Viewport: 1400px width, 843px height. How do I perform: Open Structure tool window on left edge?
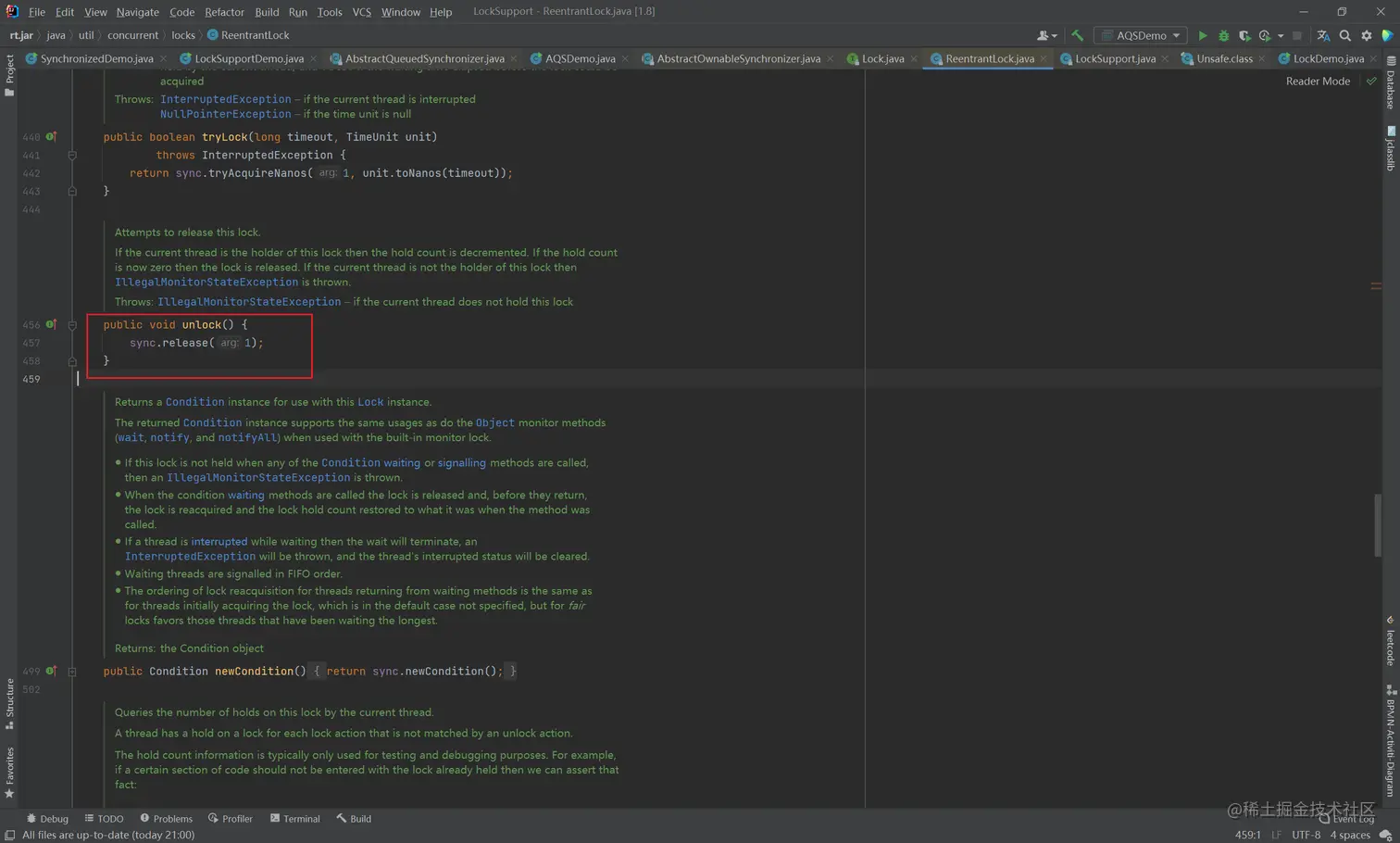pyautogui.click(x=9, y=704)
